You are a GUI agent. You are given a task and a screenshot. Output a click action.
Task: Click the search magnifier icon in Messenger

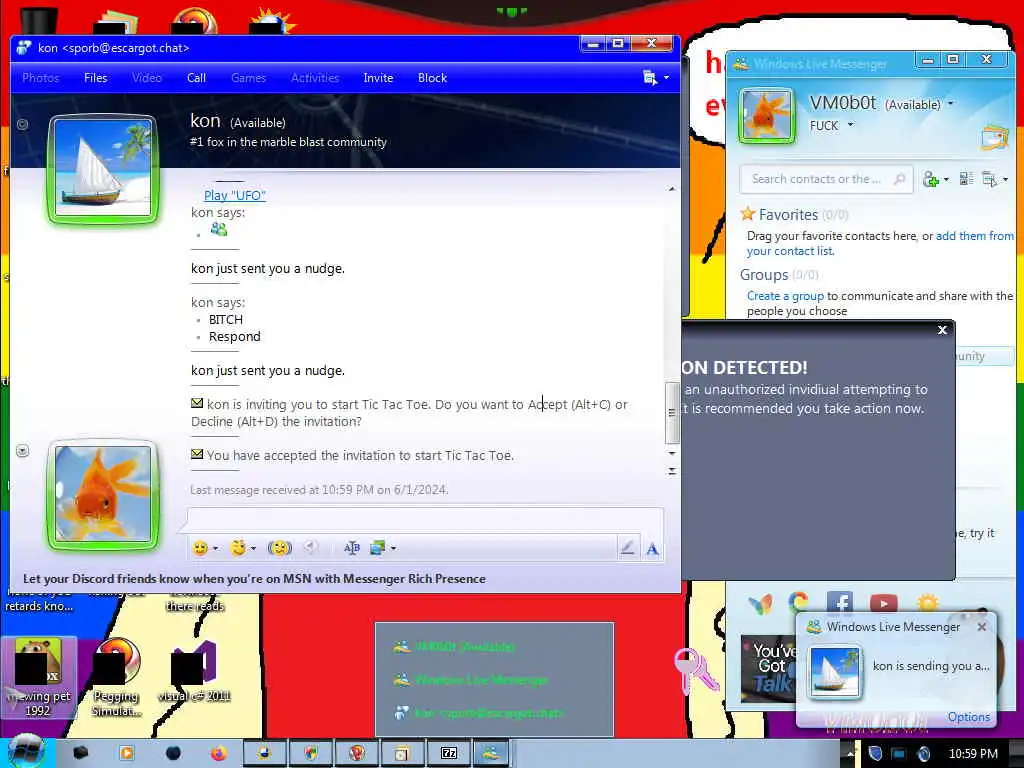[899, 179]
